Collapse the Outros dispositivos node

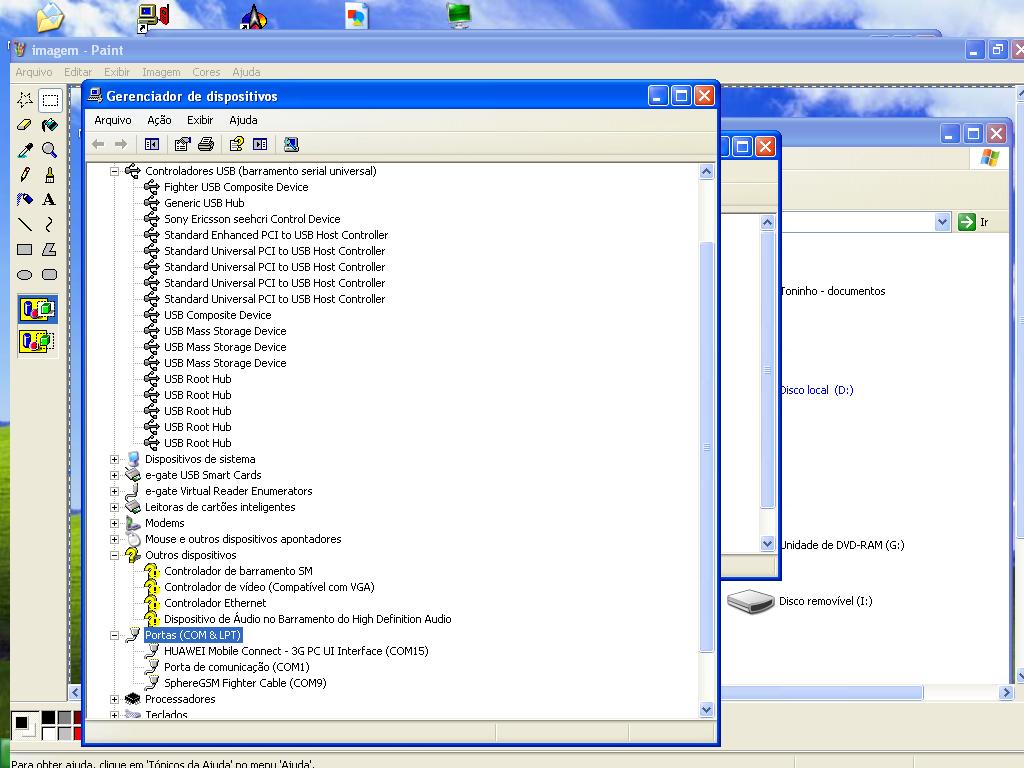114,555
